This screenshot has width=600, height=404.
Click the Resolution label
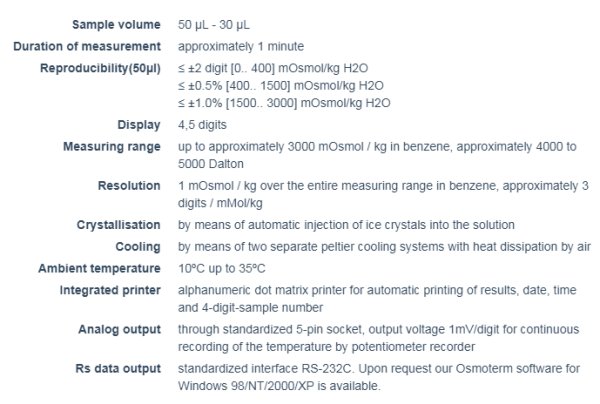(x=129, y=186)
